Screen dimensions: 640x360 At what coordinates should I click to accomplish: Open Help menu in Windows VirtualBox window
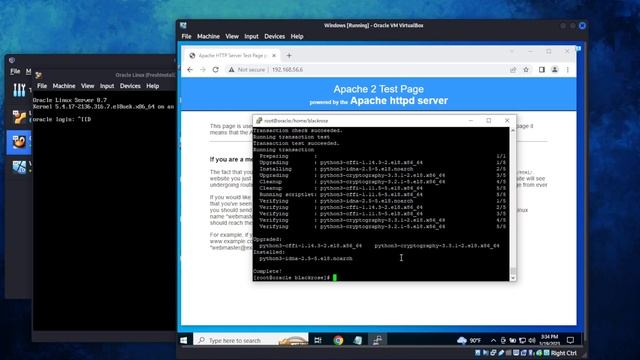[x=297, y=36]
